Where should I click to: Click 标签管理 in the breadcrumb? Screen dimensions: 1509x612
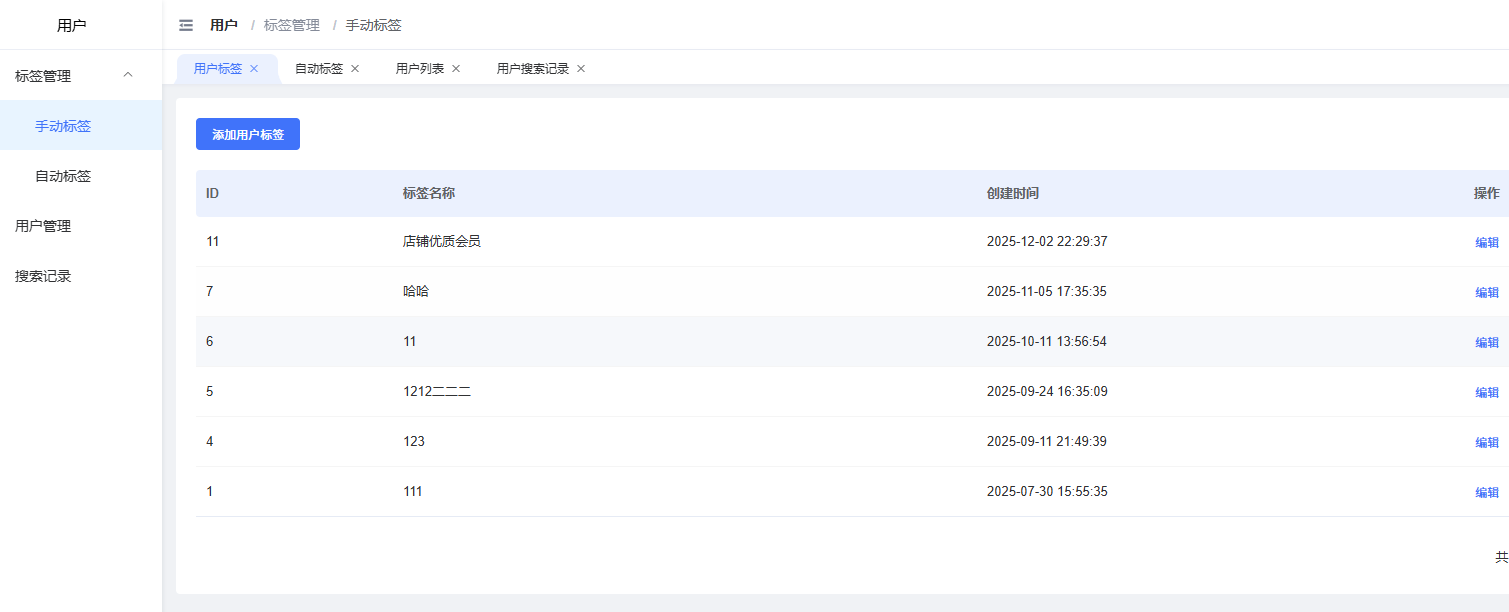292,25
